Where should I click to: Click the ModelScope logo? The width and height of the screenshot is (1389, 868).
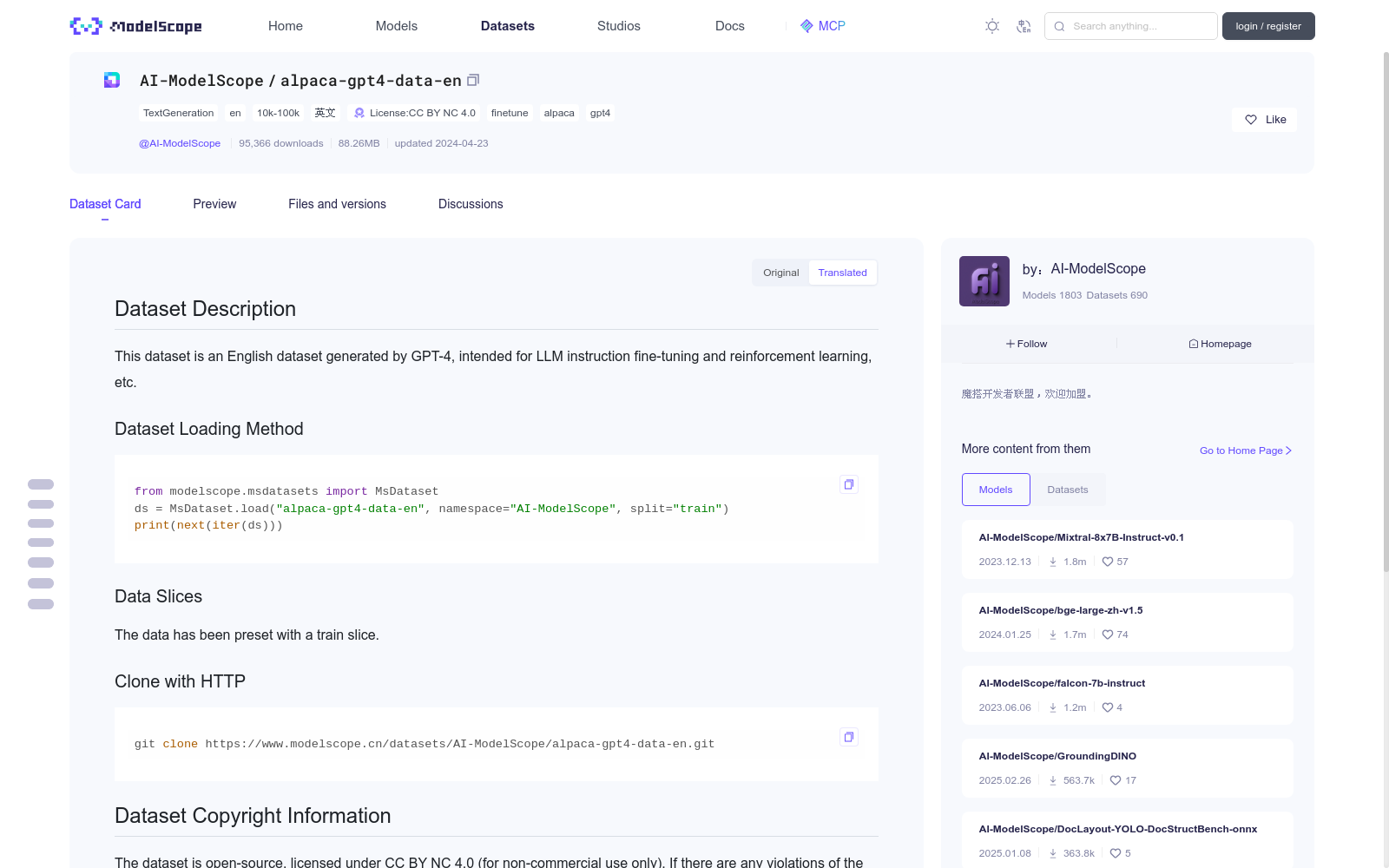[135, 26]
